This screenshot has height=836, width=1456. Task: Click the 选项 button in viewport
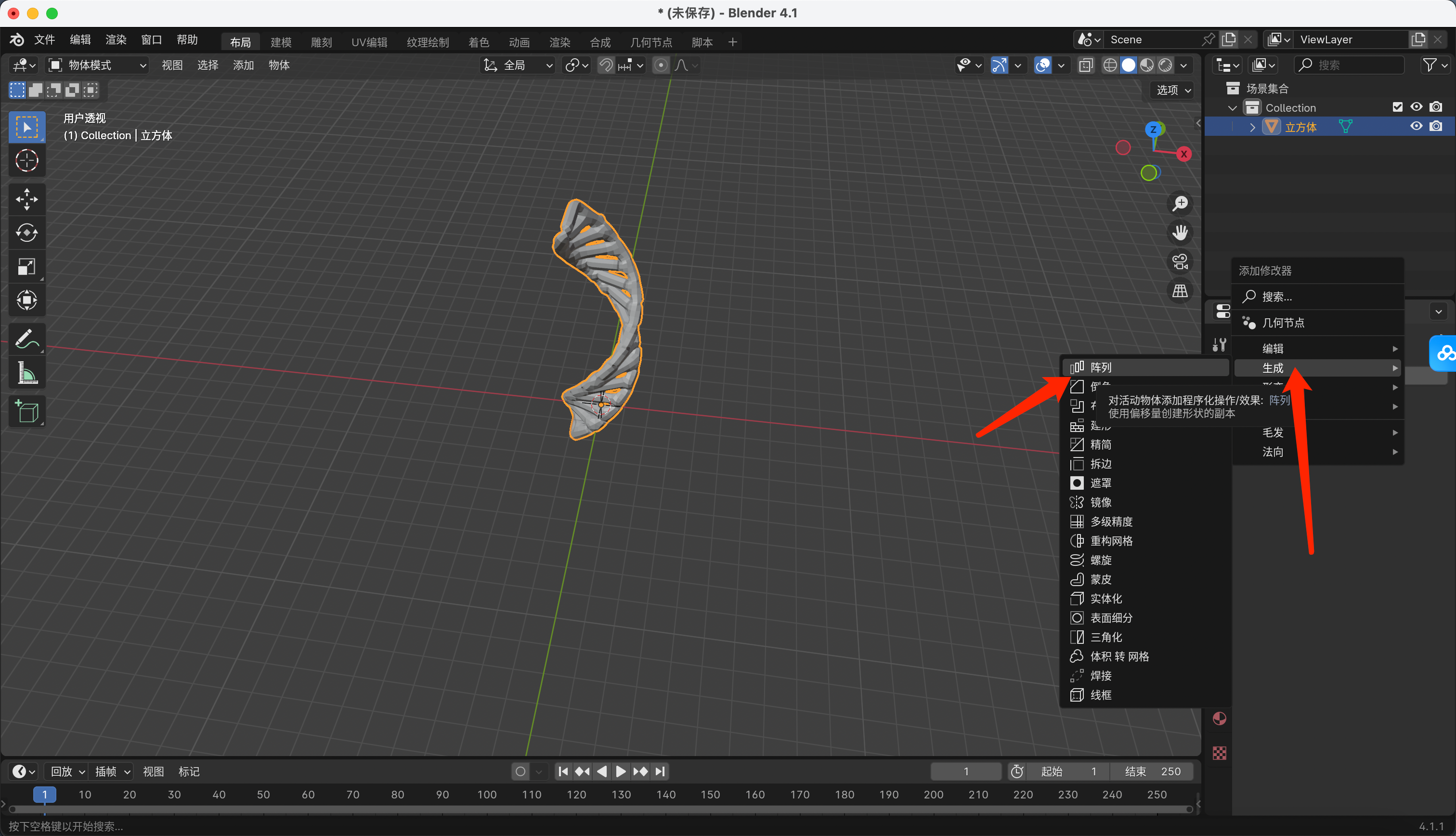coord(1173,90)
